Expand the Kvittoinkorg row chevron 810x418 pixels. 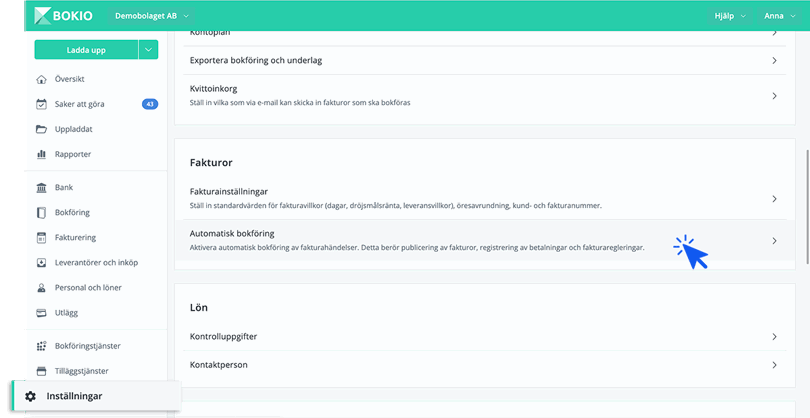coord(774,96)
